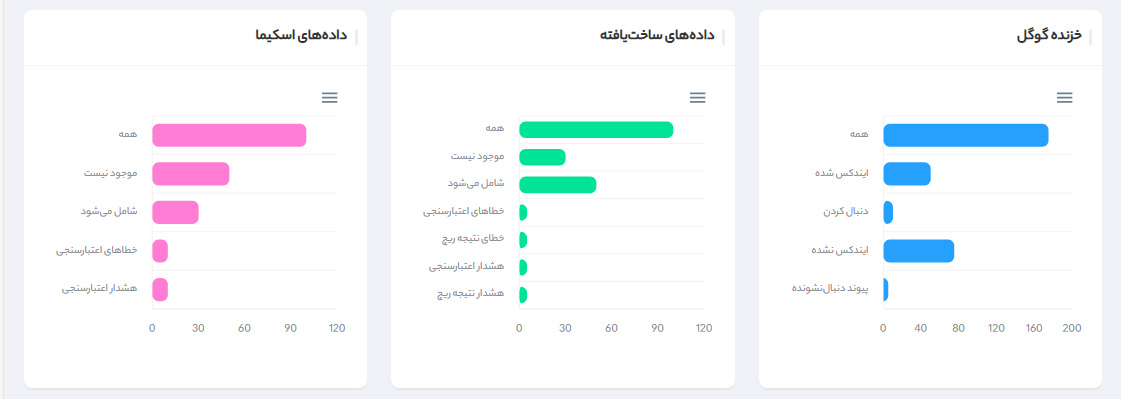Click the tiny پیوند دنبال‌نشونده bar
1121x399 pixels.
pyautogui.click(x=886, y=290)
